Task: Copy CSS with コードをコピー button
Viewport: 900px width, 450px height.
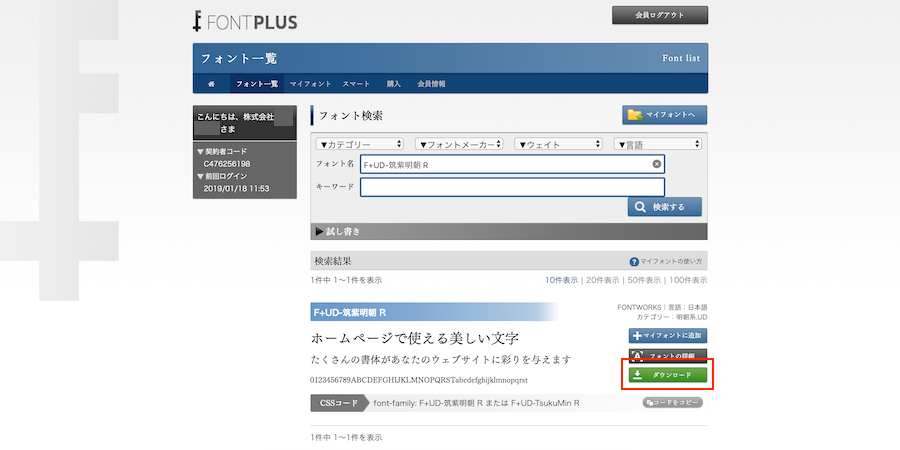Action: [x=673, y=403]
